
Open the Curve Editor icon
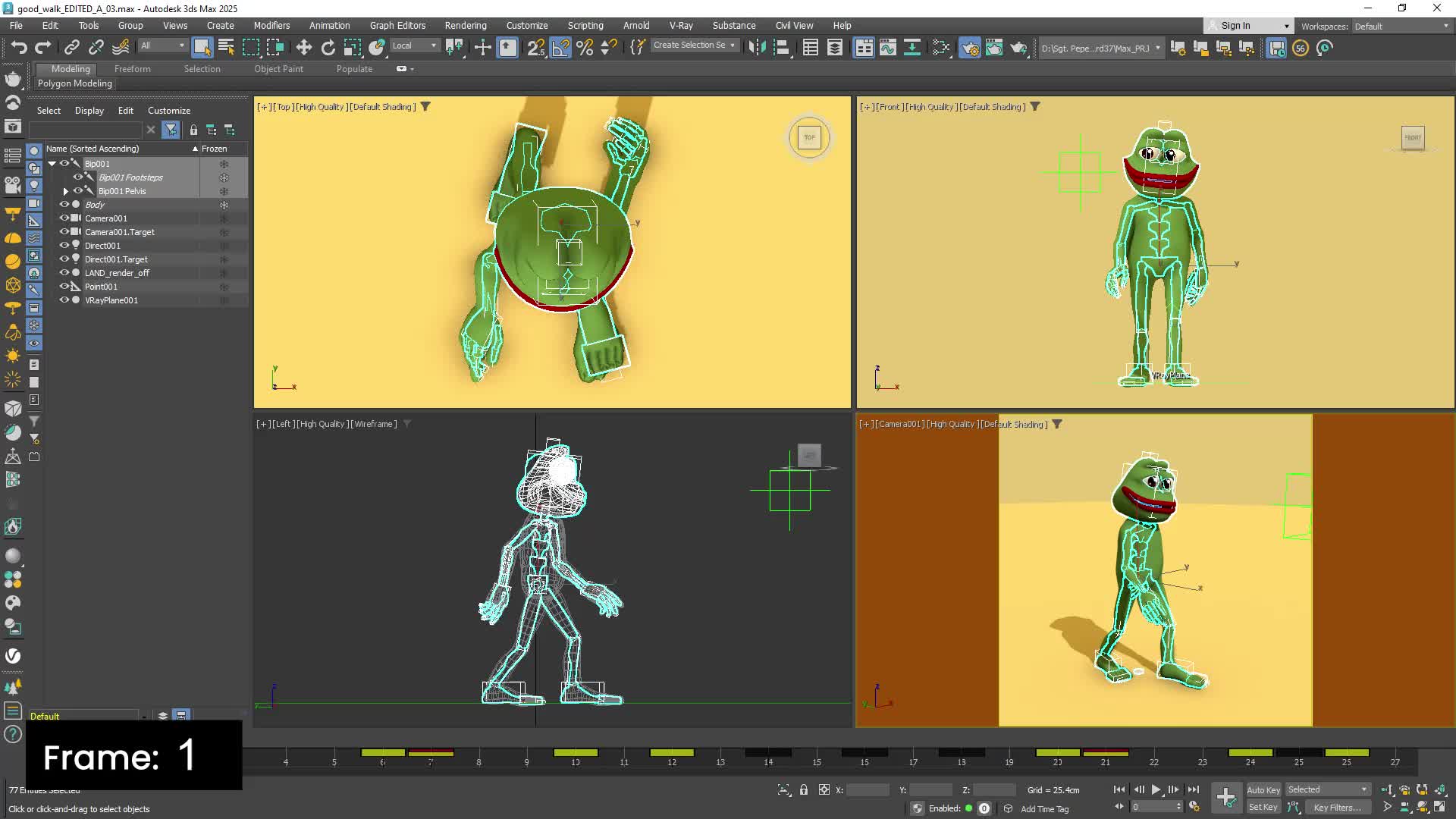[x=888, y=48]
